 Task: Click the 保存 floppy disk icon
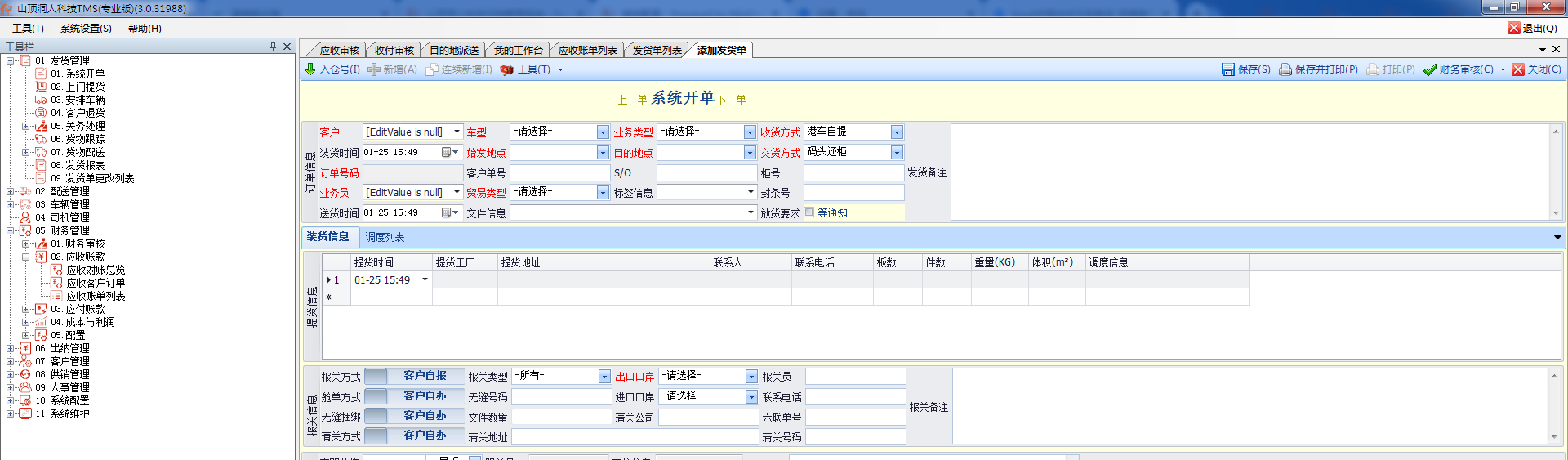(1227, 69)
